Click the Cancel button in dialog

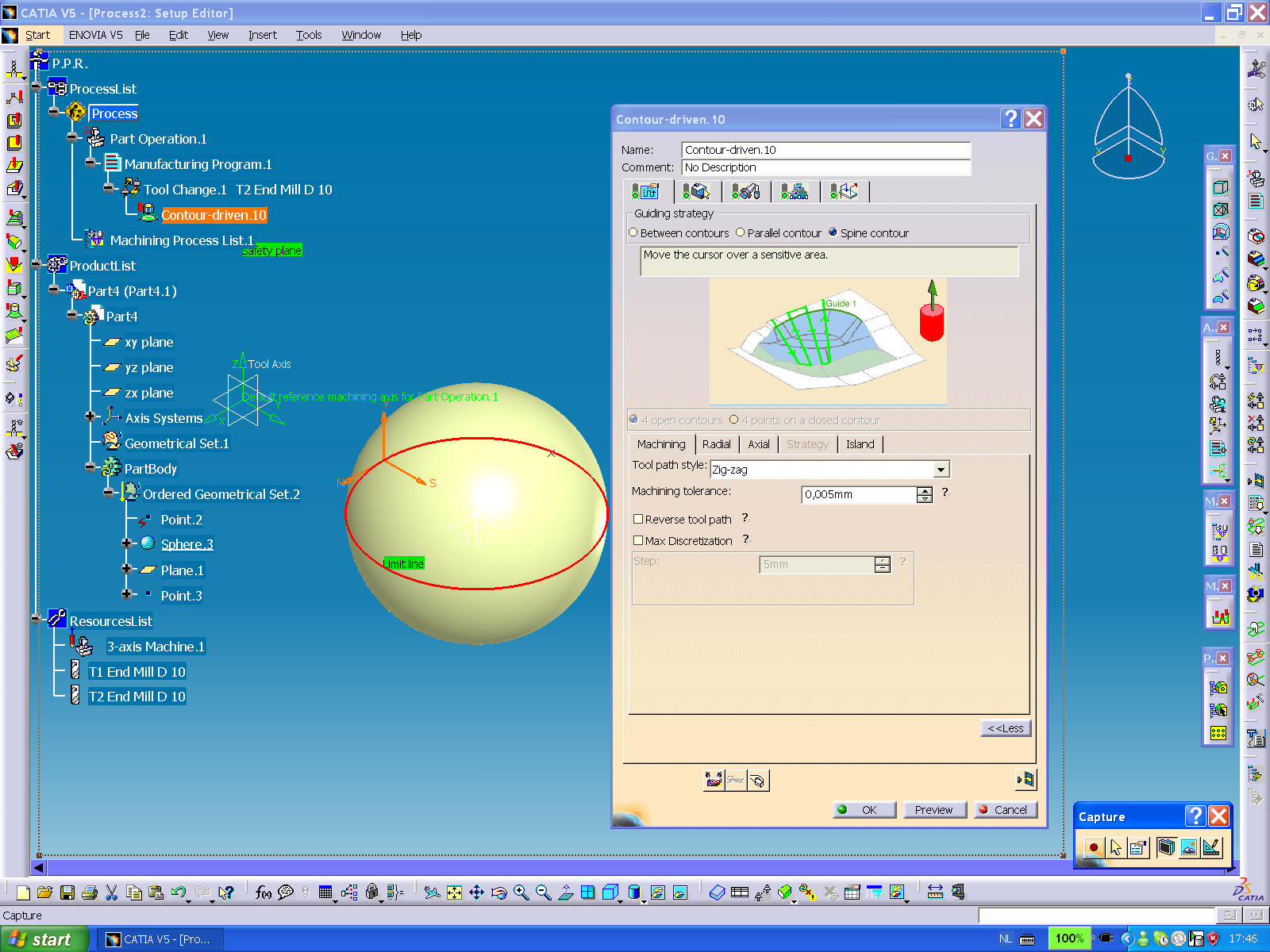tap(1006, 810)
